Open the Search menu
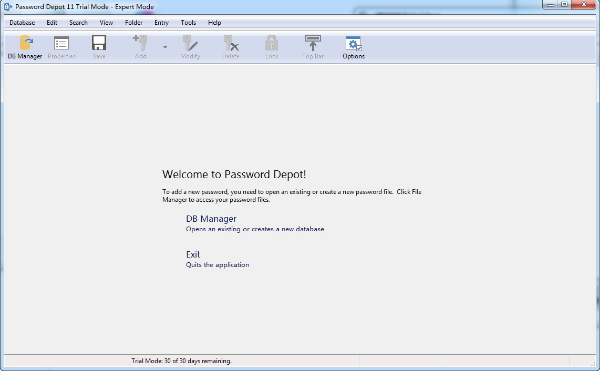600x371 pixels. coord(78,23)
